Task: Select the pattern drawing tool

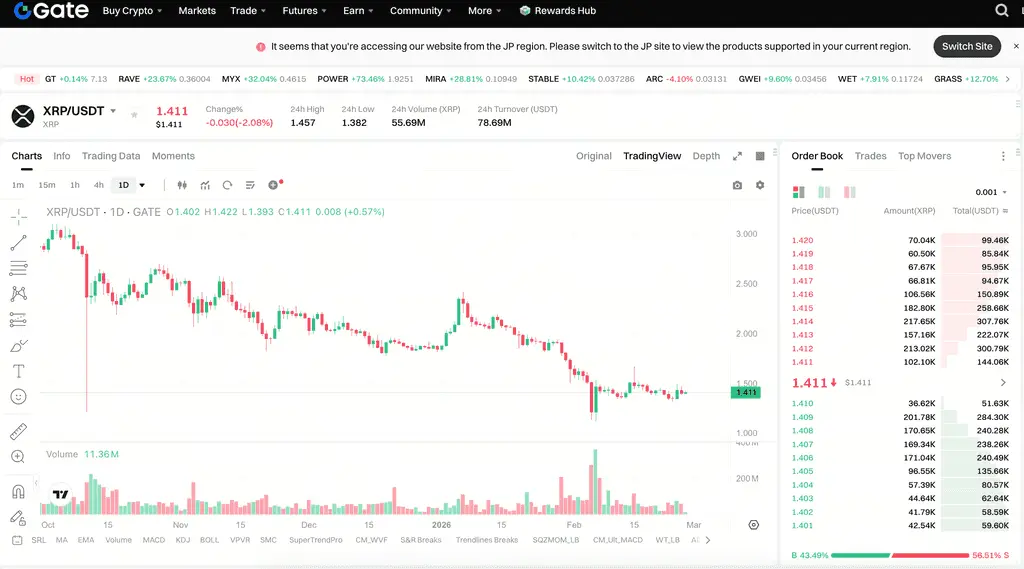Action: [x=18, y=293]
